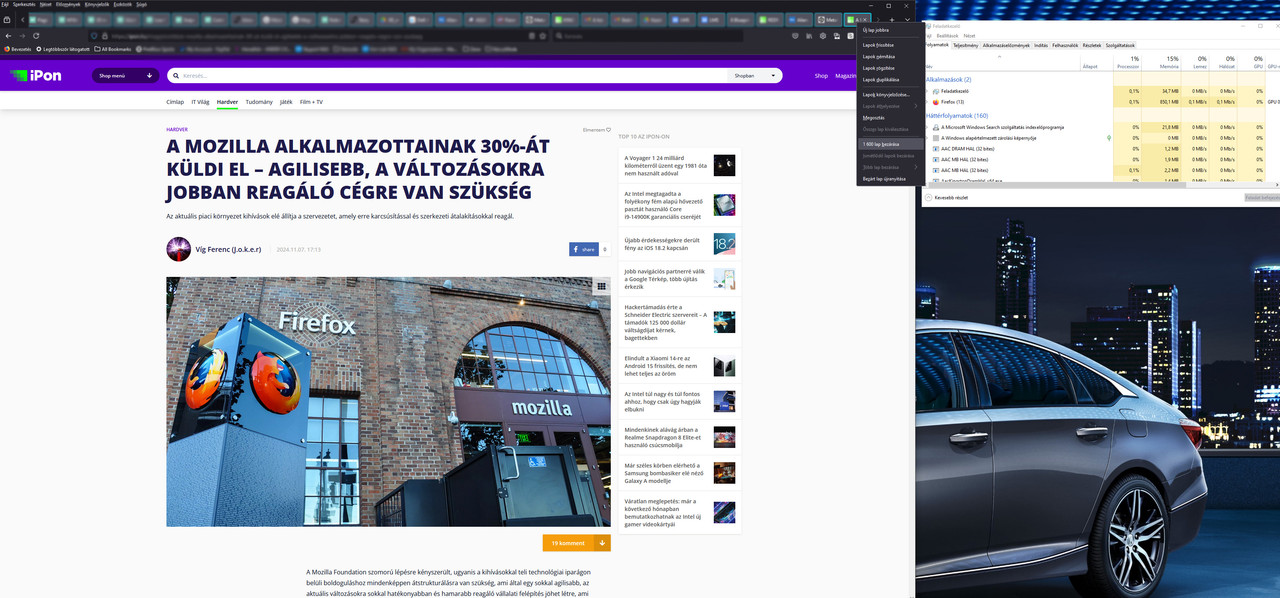Viewport: 1280px width, 598px height.
Task: Click the Firefox icon in Task Manager list
Action: tap(936, 102)
